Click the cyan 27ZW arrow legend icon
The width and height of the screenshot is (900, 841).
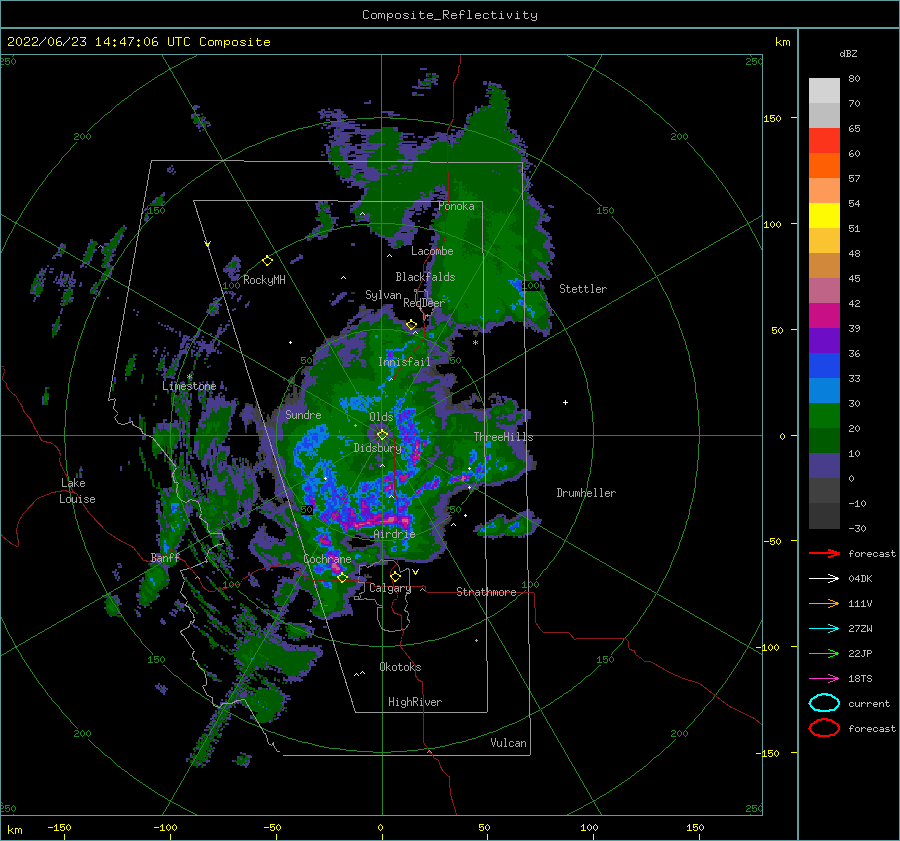coord(824,629)
